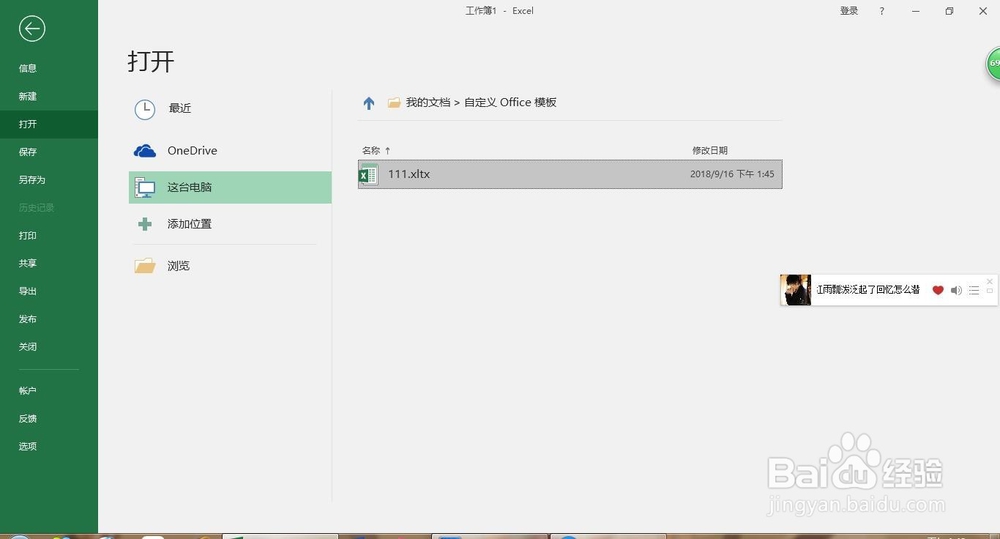Close the music widget popup
This screenshot has width=1000, height=539.
pyautogui.click(x=989, y=281)
